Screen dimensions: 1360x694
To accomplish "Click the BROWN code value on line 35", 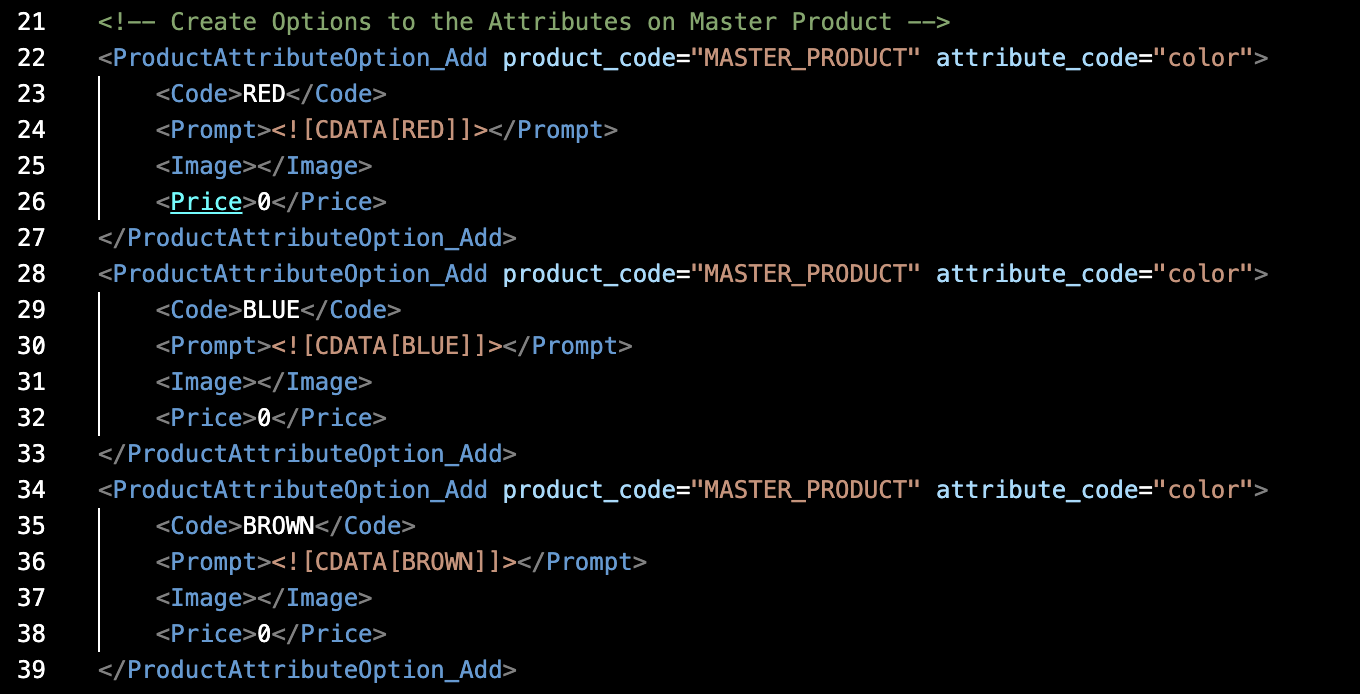I will coord(279,526).
